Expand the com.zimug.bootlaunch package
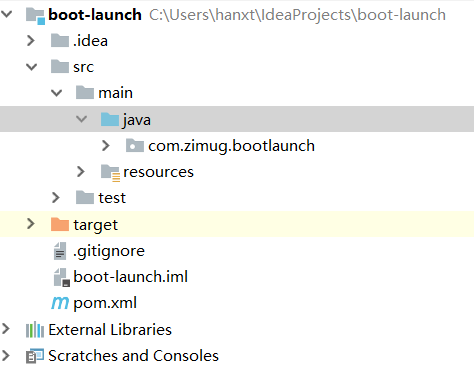This screenshot has height=372, width=474. [106, 146]
